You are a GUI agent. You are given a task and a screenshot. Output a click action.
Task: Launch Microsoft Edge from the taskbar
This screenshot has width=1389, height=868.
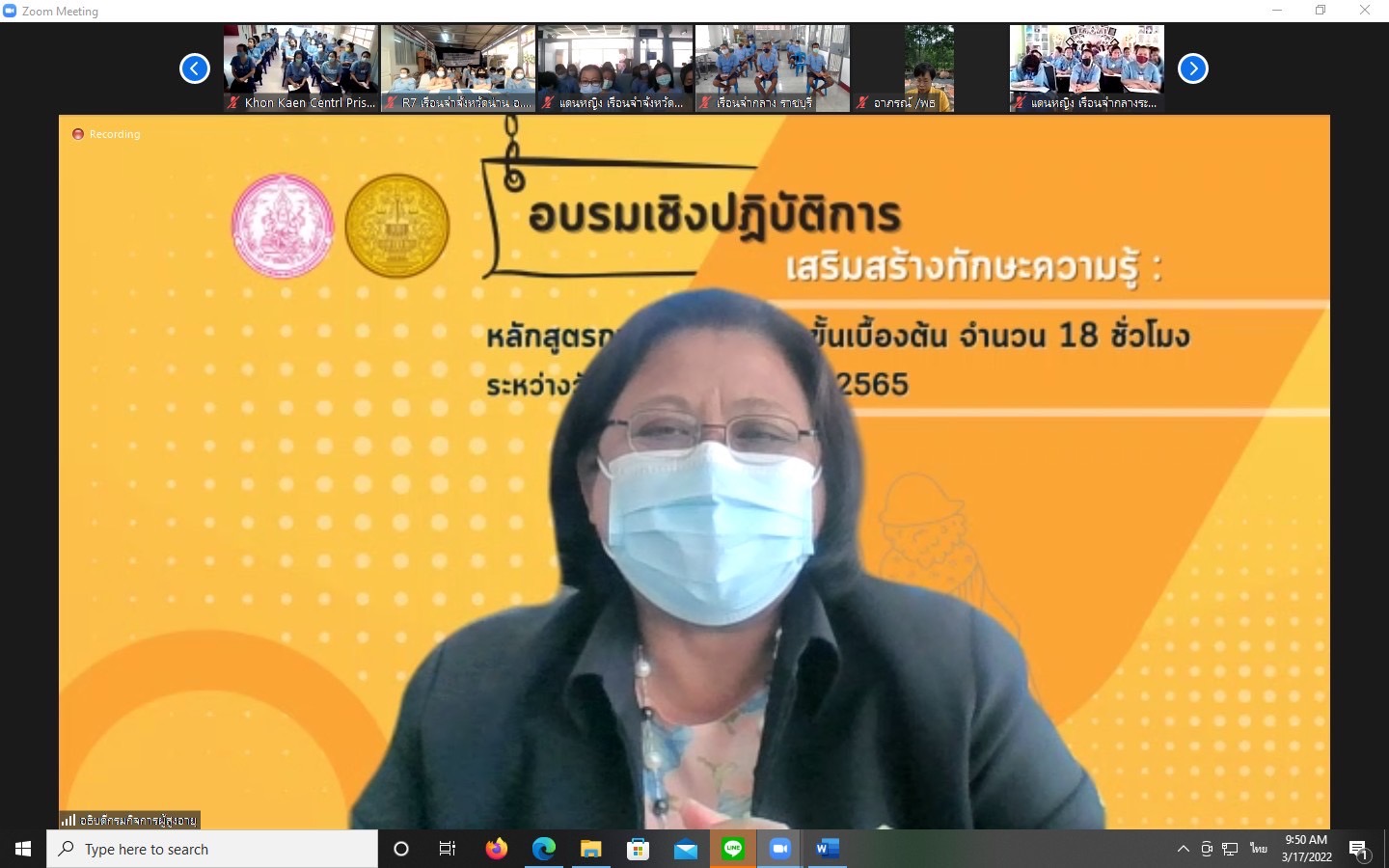click(x=544, y=849)
